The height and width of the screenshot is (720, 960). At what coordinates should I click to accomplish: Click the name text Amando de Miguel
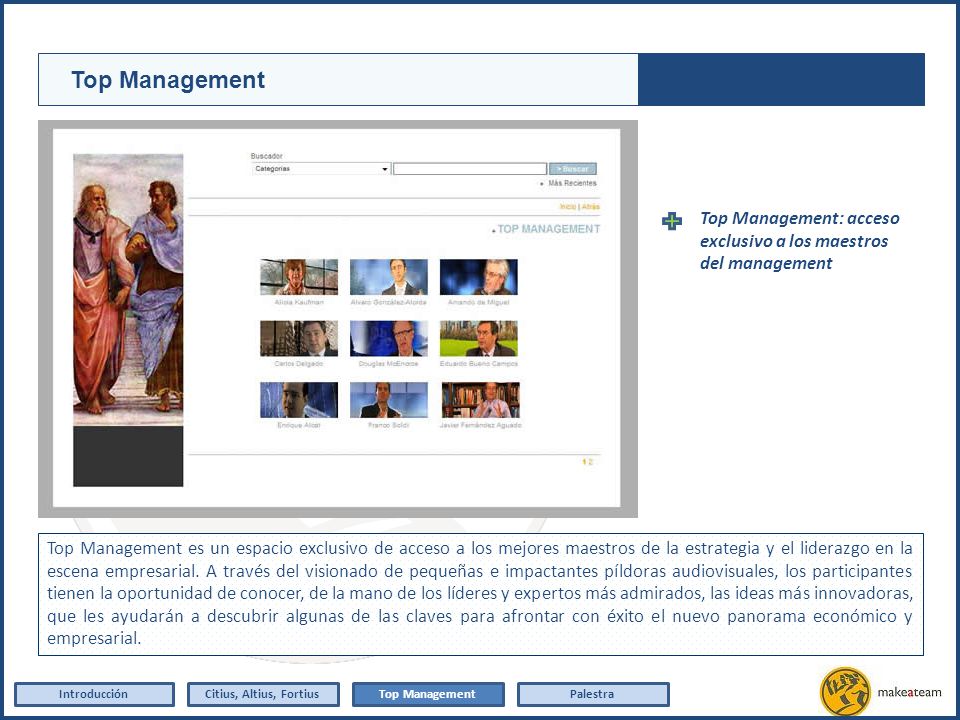click(479, 302)
